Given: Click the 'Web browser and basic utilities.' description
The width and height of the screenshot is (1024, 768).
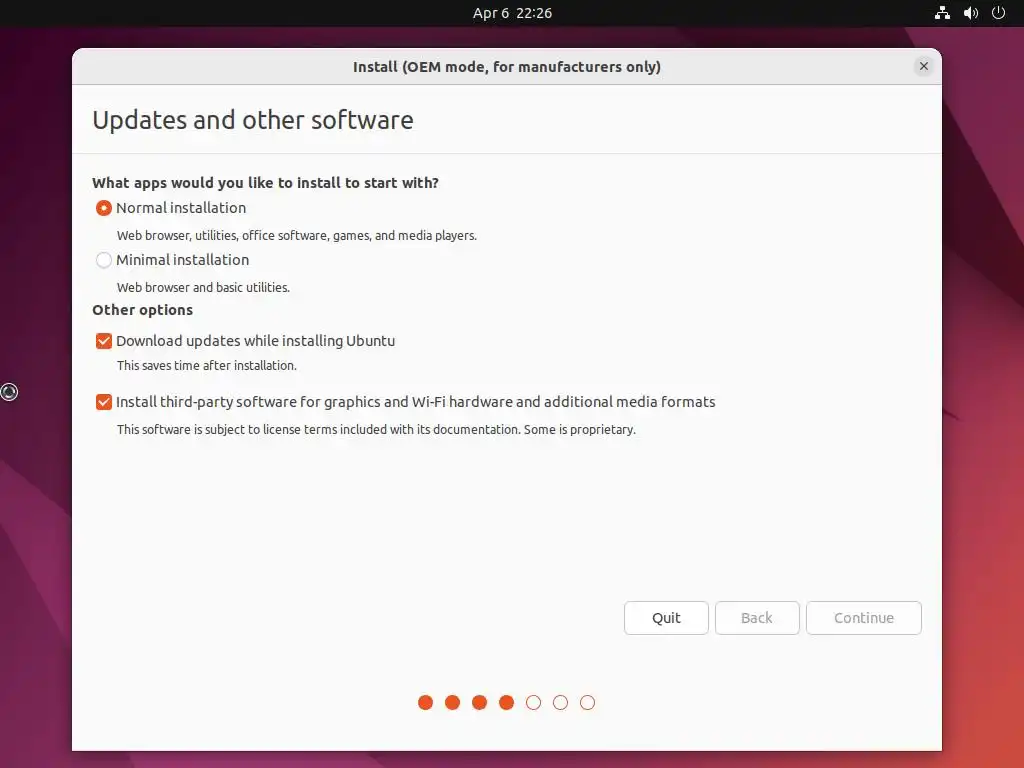Looking at the screenshot, I should coord(203,287).
